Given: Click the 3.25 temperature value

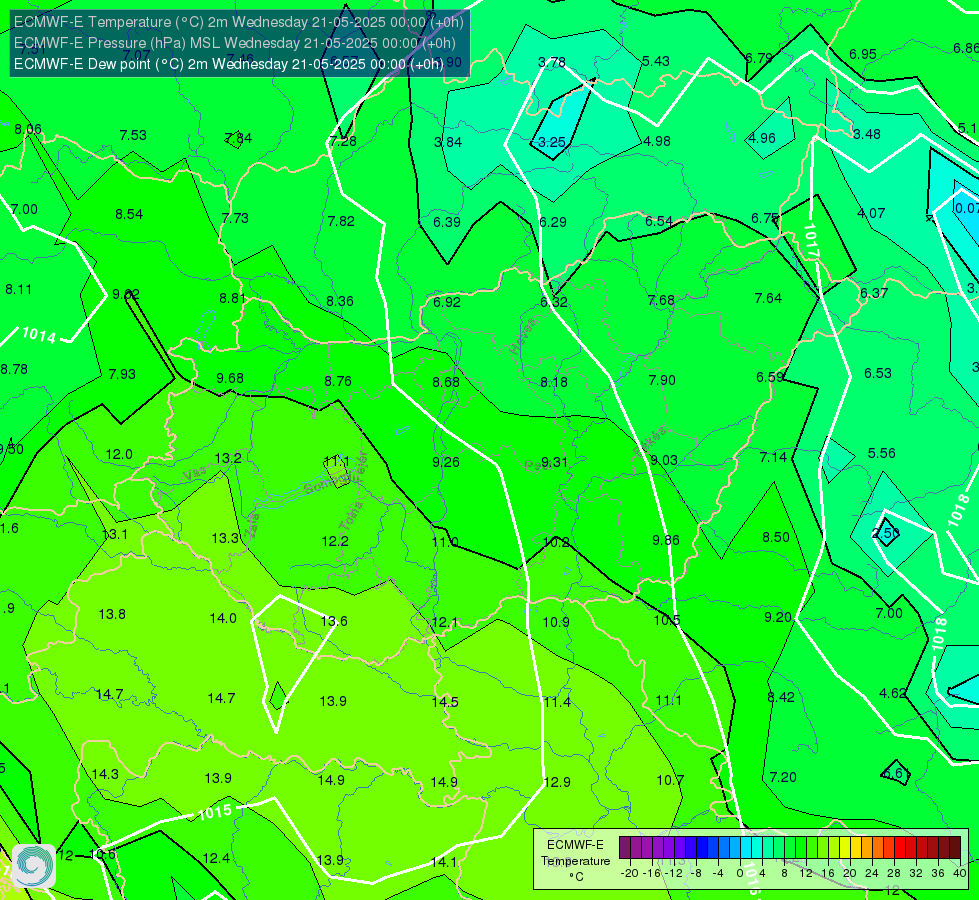Looking at the screenshot, I should [x=552, y=142].
